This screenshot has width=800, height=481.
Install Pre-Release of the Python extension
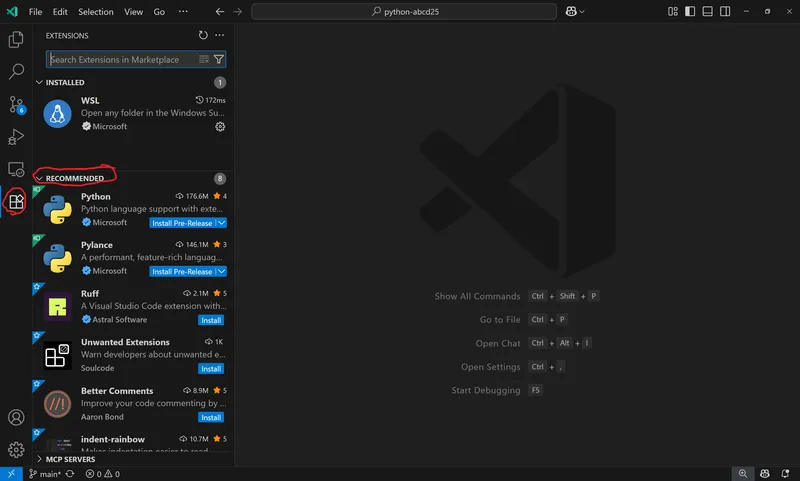tap(182, 223)
